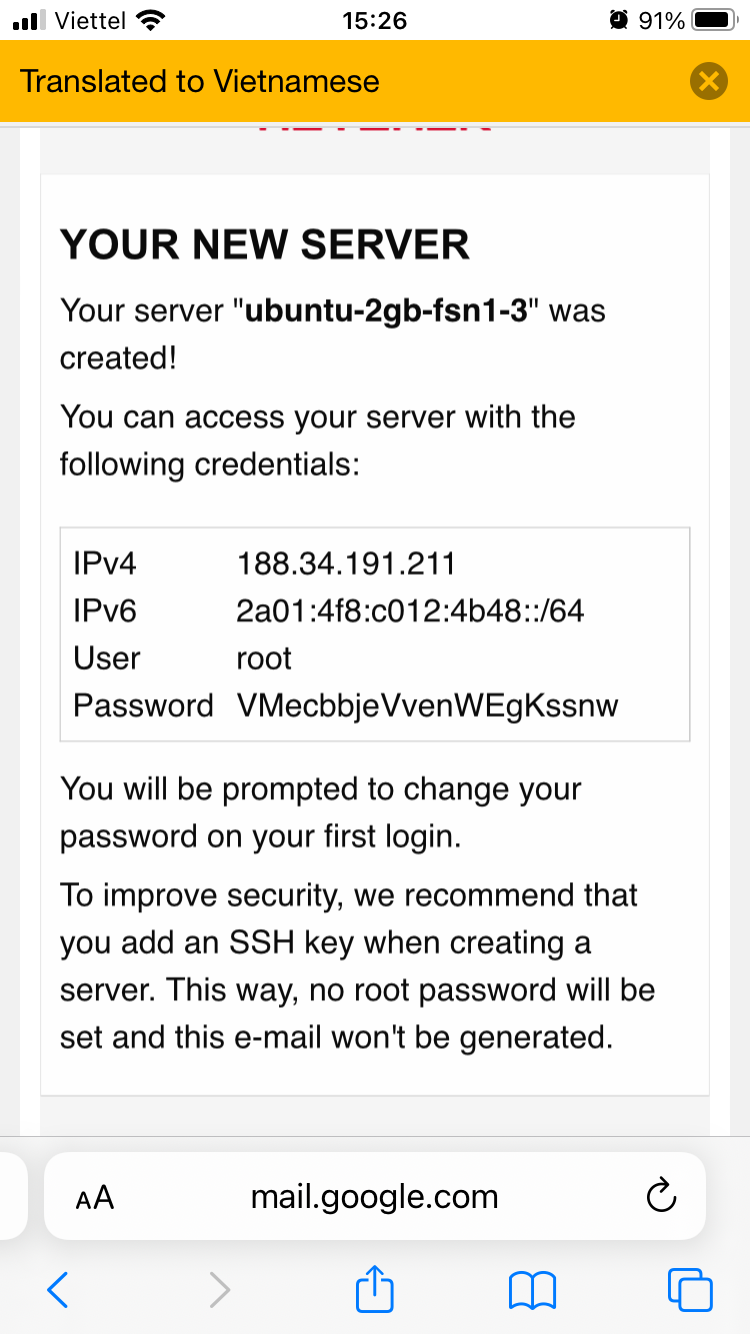
Task: Tap the forward navigation arrow
Action: pos(220,1290)
